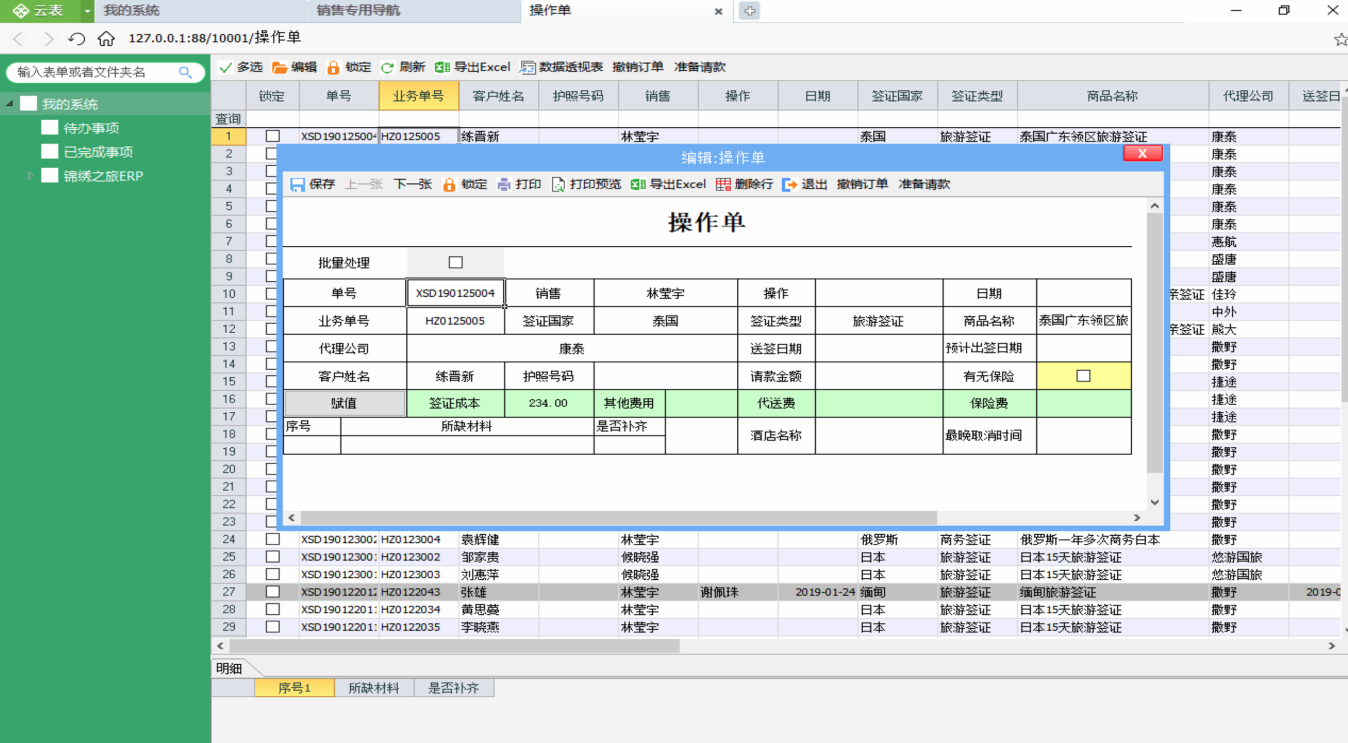The height and width of the screenshot is (743, 1348).
Task: Click dialog horizontal scrollbar right arrow
Action: point(1137,518)
